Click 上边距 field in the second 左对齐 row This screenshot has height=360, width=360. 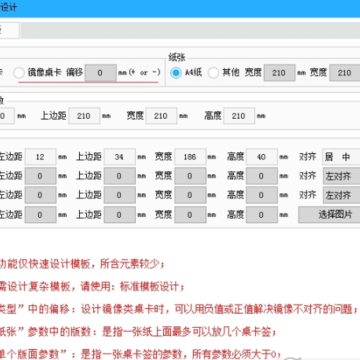tap(119, 195)
